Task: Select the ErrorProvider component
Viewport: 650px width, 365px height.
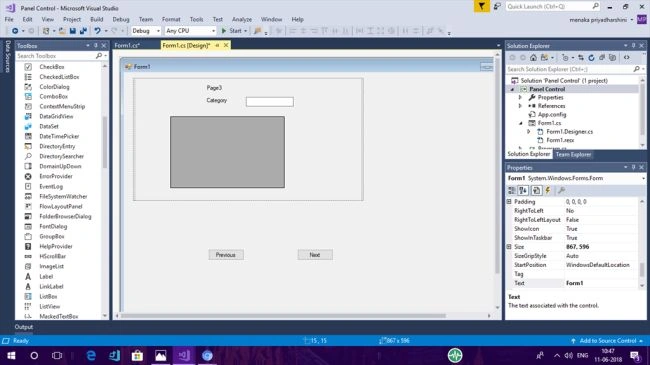Action: (56, 176)
